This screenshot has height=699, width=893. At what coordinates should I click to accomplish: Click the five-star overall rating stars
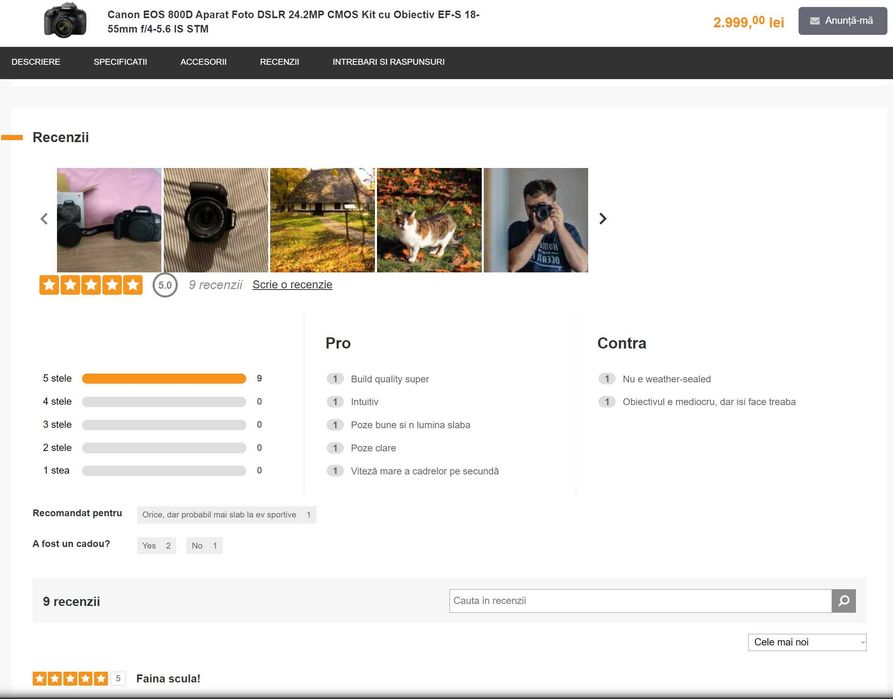pos(91,285)
